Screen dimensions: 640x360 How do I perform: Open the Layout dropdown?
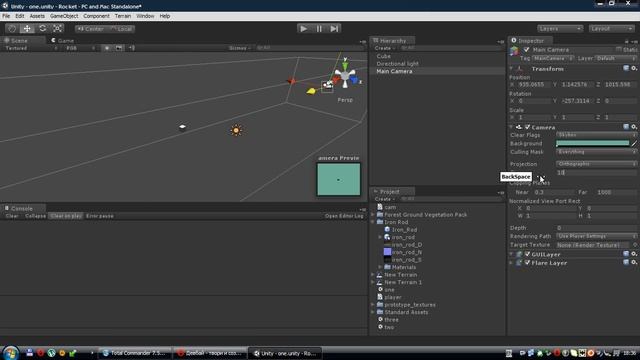click(x=611, y=29)
